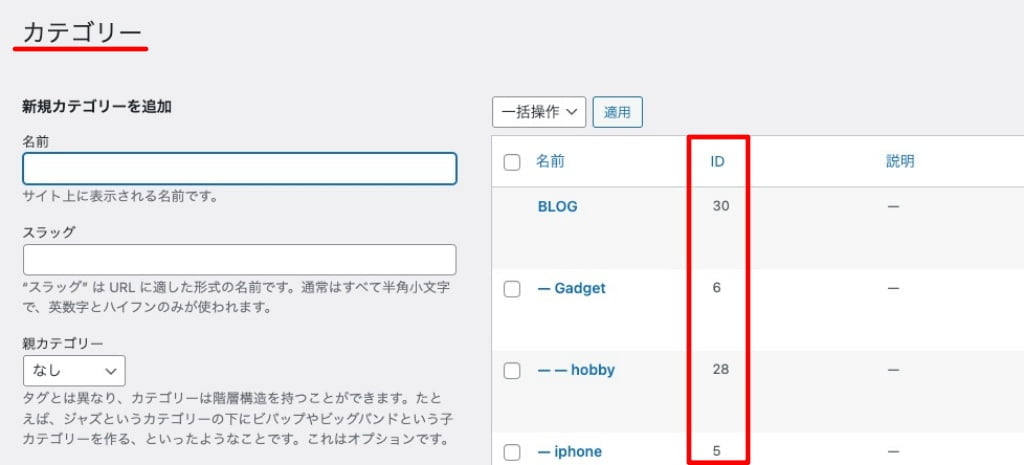Screen dimensions: 1024x465
Task: Check the Gadget category checkbox
Action: pyautogui.click(x=512, y=289)
